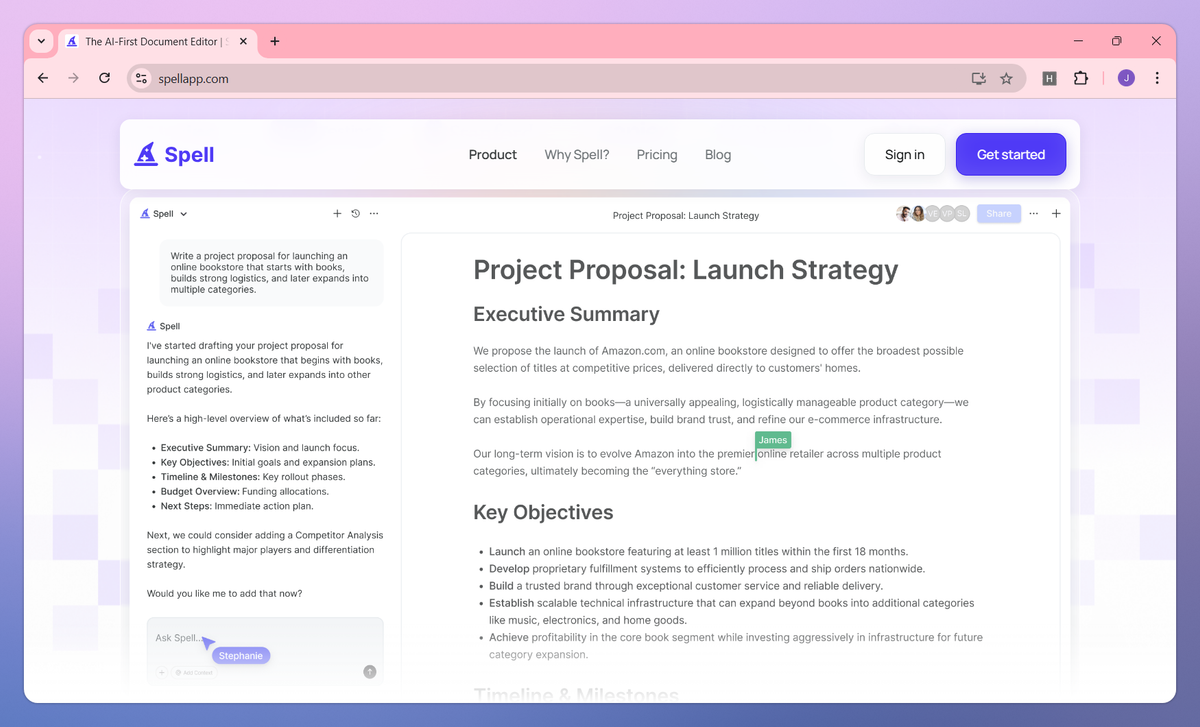The image size is (1200, 727).
Task: Click the first collaborator avatar
Action: (x=904, y=213)
